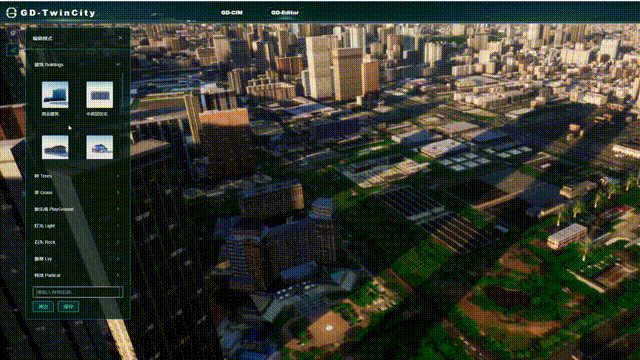Switch to the GD-Editor tab
The width and height of the screenshot is (640, 360).
pos(285,13)
